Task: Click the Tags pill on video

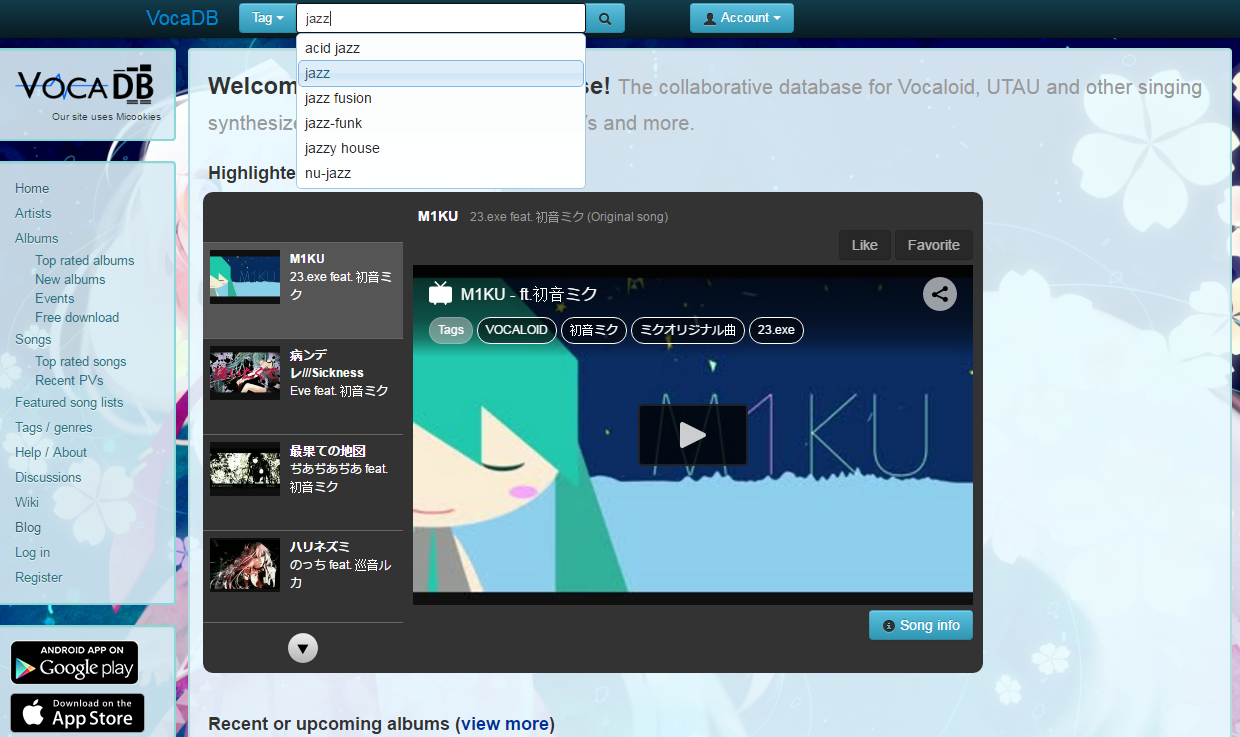Action: tap(451, 330)
